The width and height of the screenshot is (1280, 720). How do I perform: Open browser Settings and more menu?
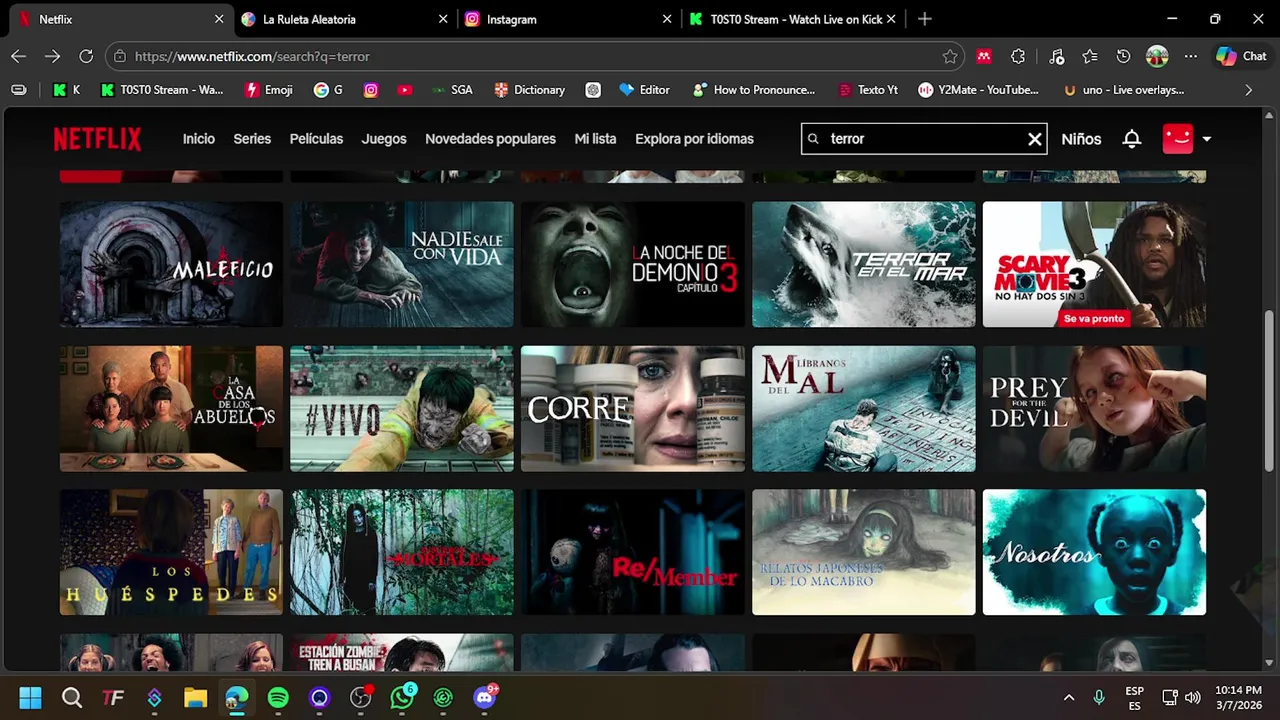[1190, 57]
